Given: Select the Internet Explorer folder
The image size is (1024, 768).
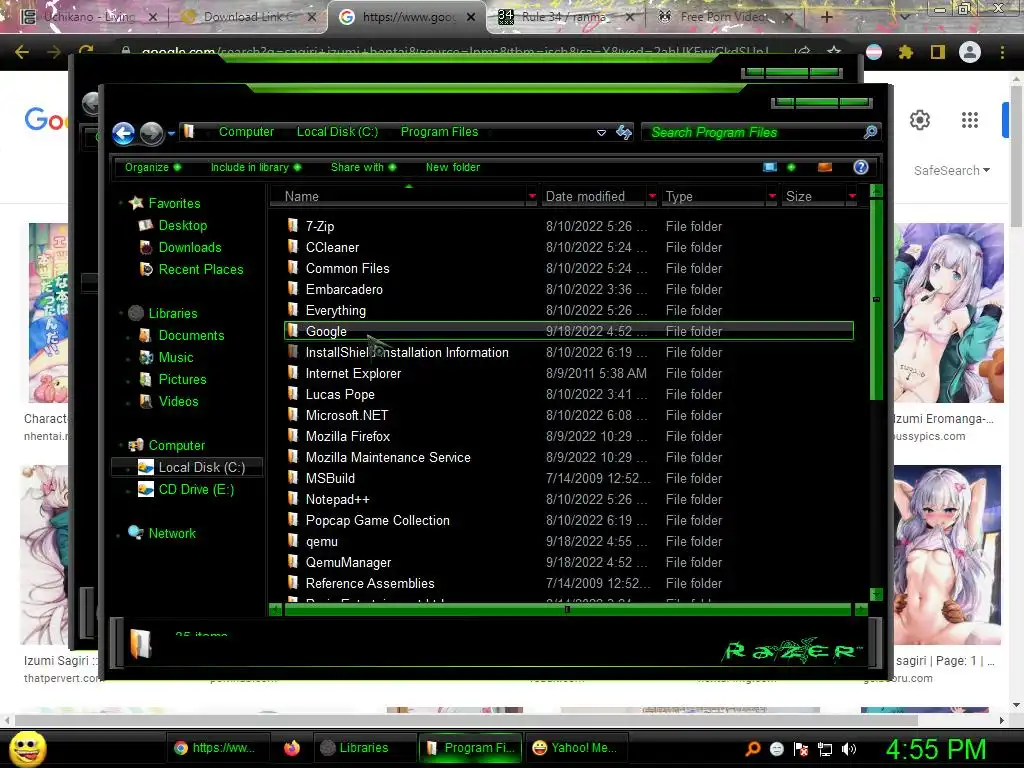Looking at the screenshot, I should click(x=353, y=374).
